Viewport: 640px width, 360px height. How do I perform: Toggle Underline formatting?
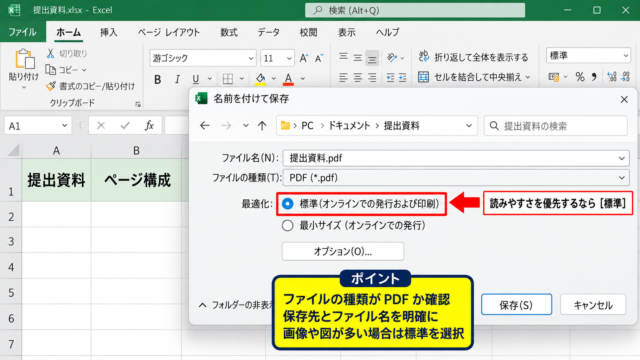click(196, 79)
